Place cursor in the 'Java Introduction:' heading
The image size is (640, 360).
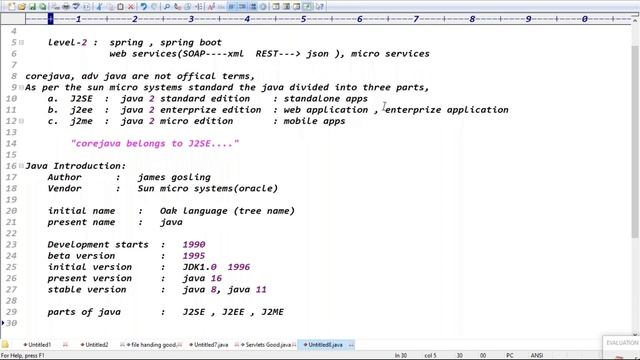tap(76, 166)
